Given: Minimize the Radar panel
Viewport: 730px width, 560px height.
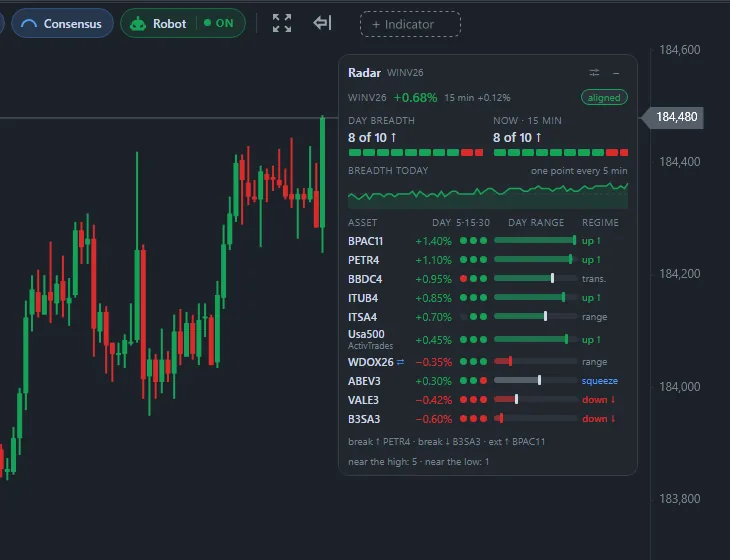Looking at the screenshot, I should [616, 73].
